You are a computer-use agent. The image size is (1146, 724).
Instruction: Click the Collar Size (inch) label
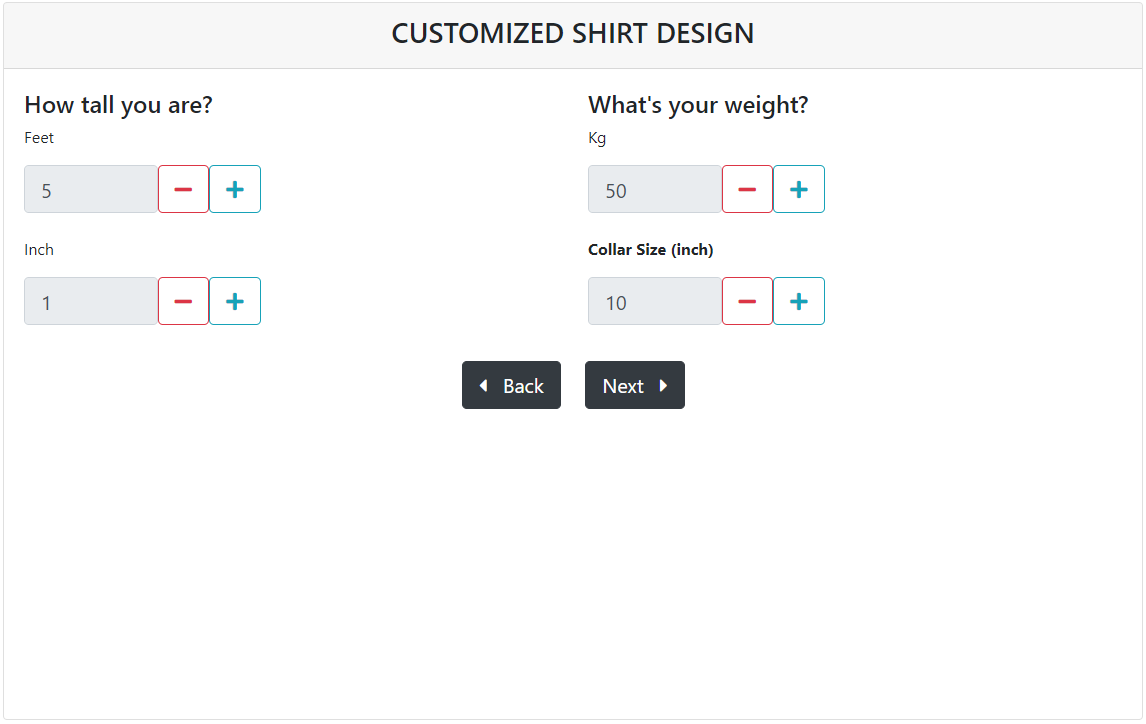click(650, 250)
